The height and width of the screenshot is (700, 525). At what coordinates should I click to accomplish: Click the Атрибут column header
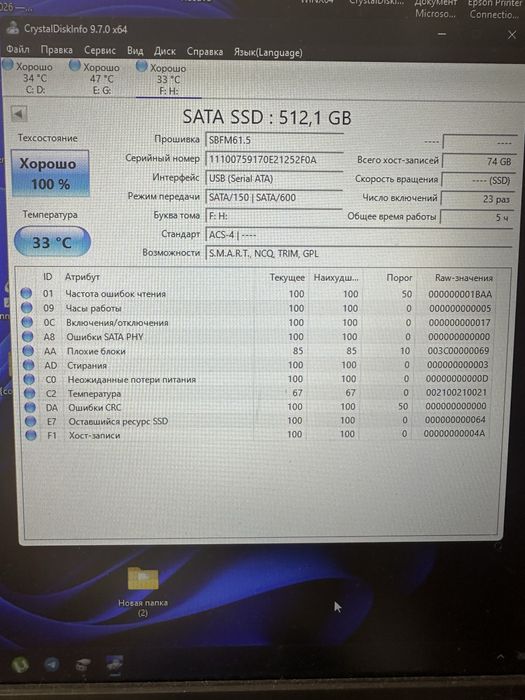82,277
